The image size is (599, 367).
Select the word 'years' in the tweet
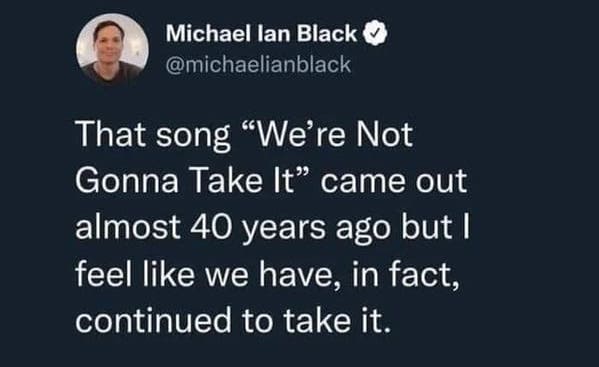point(284,230)
